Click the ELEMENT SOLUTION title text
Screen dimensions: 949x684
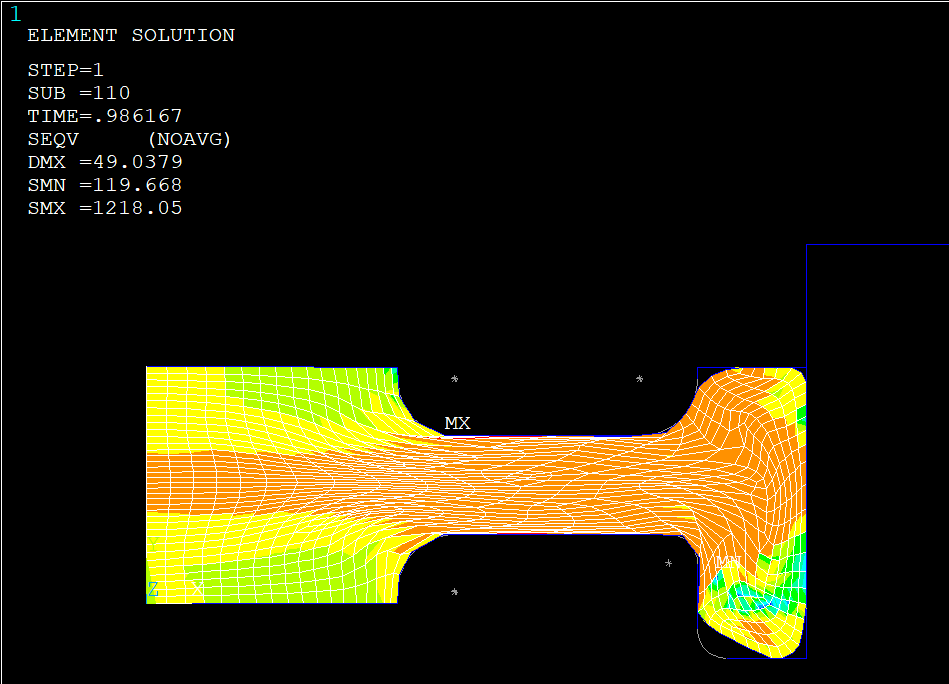131,36
